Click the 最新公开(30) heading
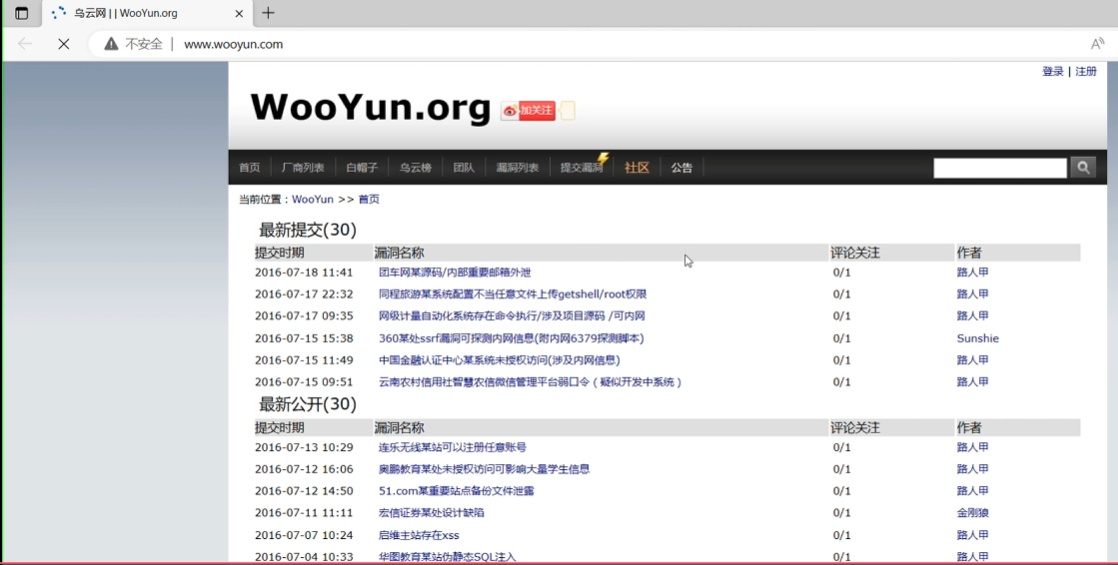 [307, 404]
